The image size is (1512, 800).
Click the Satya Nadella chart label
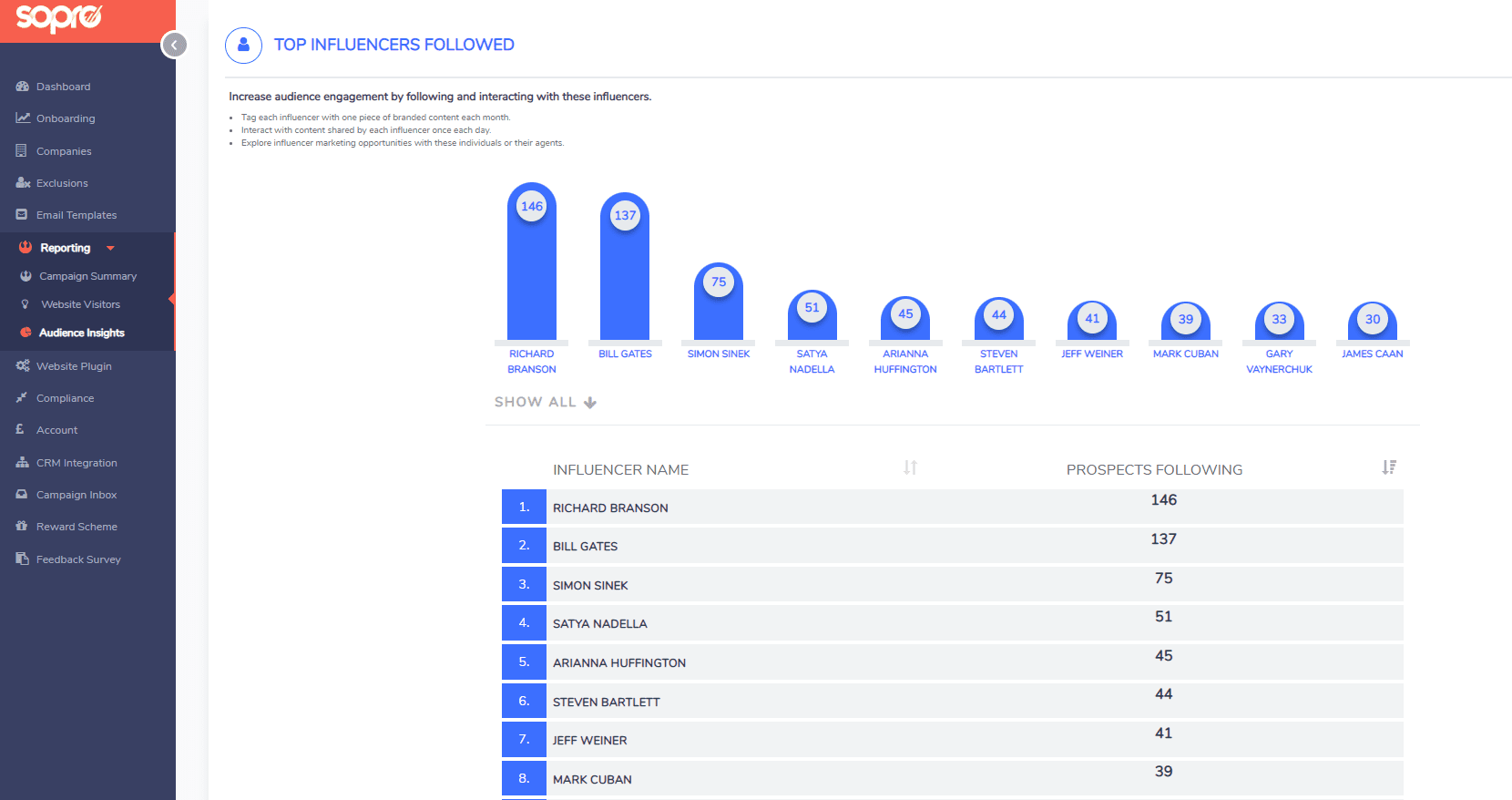coord(812,362)
